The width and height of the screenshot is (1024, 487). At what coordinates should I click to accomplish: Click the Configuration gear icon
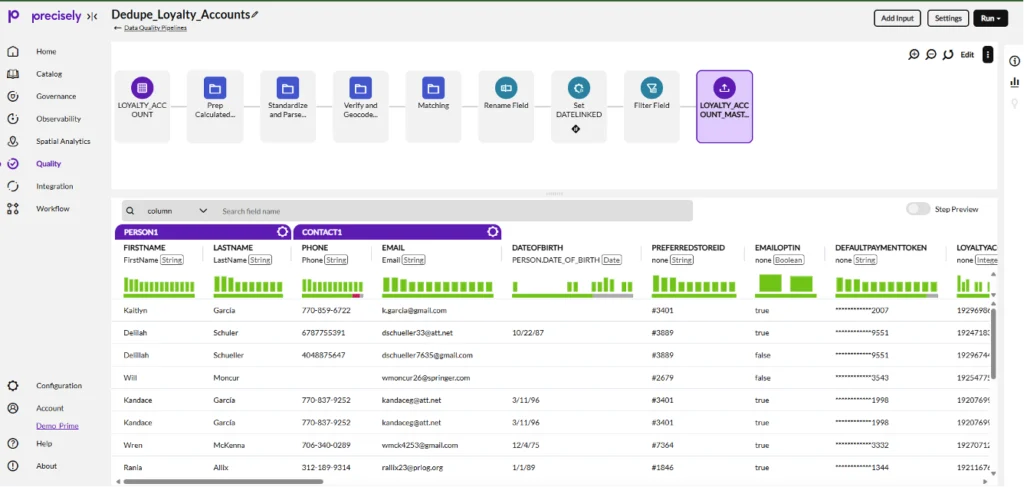pyautogui.click(x=13, y=386)
